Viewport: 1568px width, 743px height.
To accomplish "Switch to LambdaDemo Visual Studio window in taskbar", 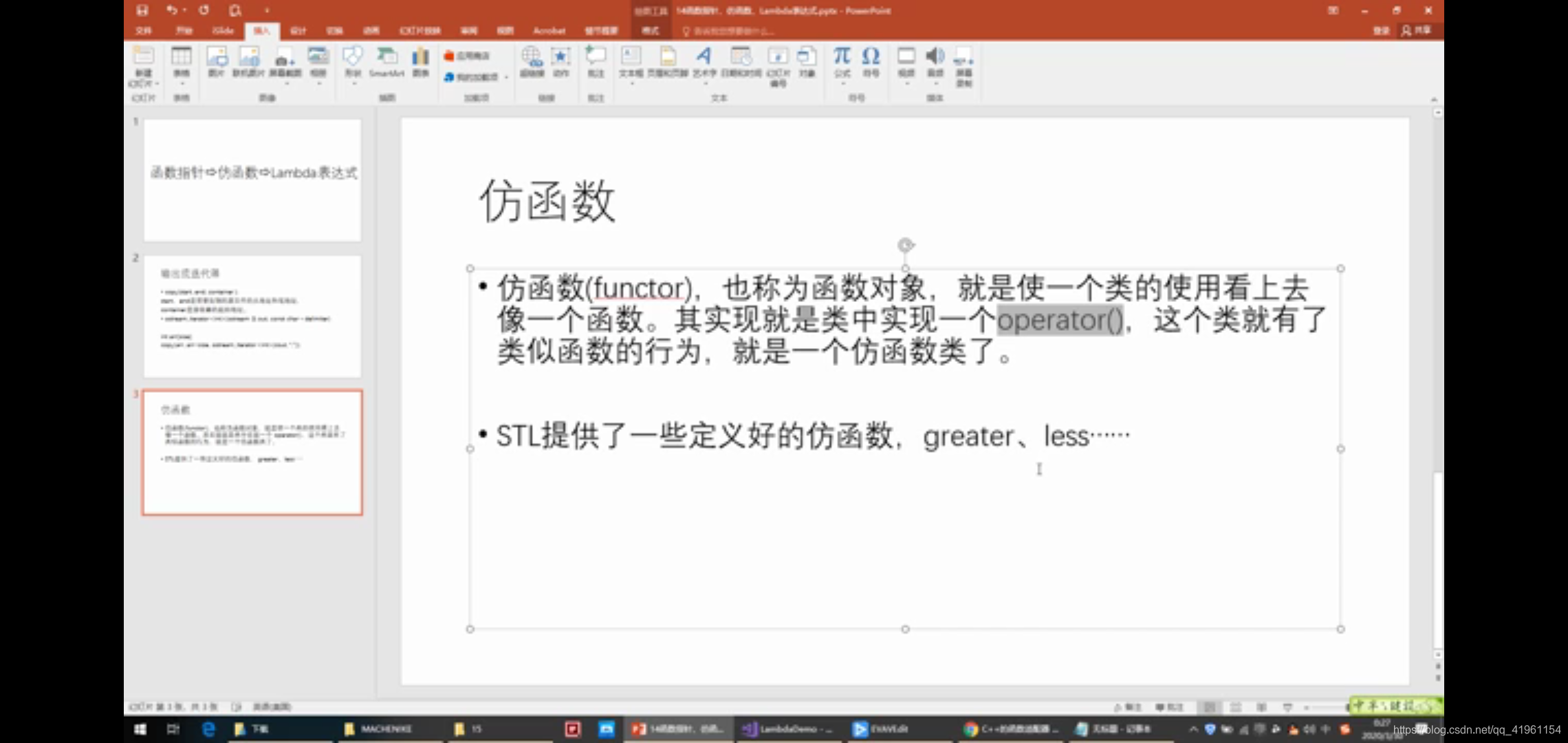I will pos(789,729).
